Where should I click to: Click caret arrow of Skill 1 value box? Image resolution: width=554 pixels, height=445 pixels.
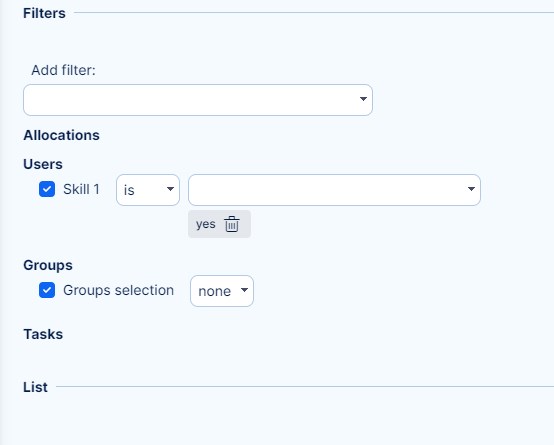(x=471, y=189)
